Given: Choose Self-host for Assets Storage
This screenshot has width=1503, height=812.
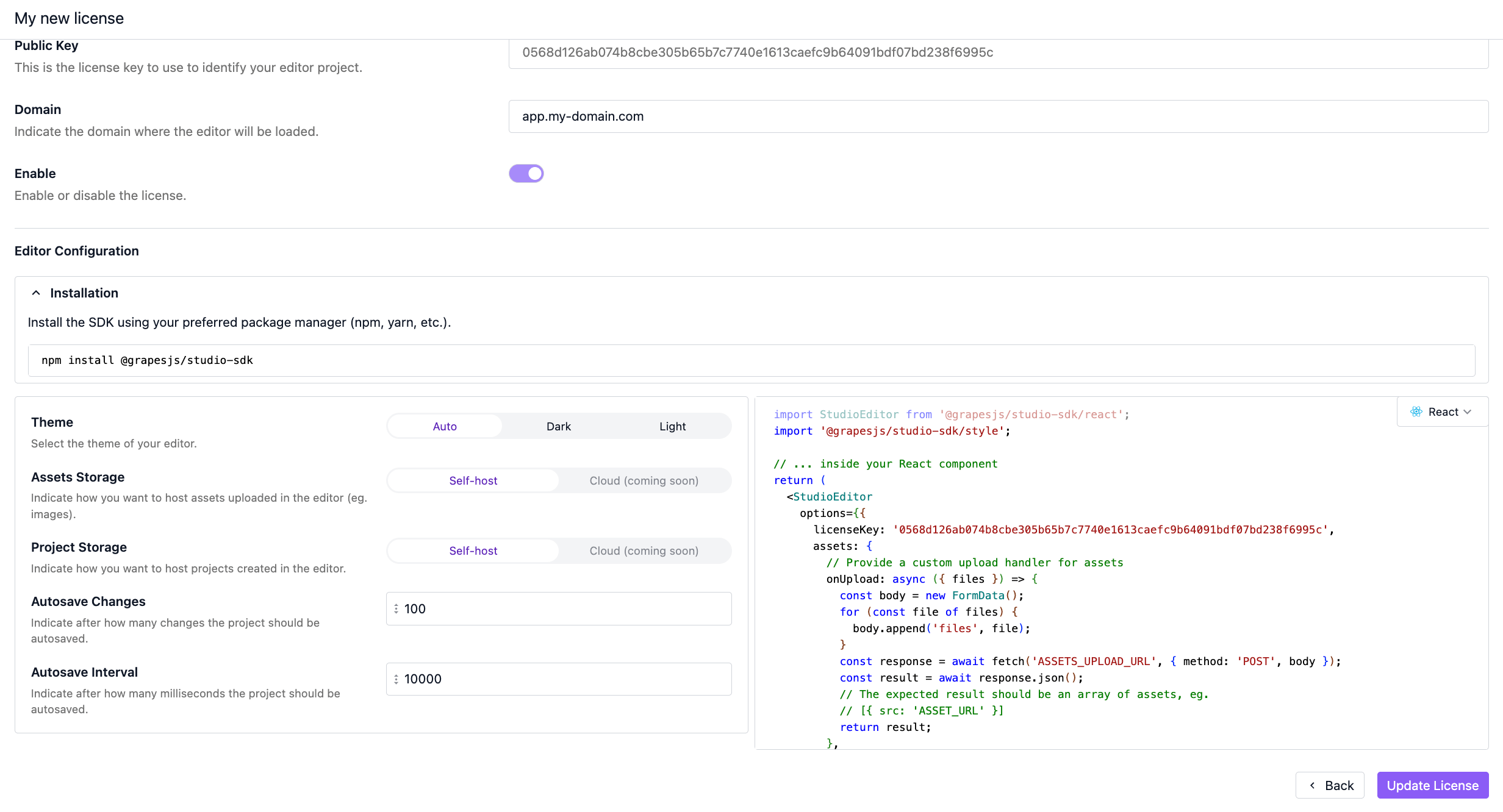Looking at the screenshot, I should point(473,480).
